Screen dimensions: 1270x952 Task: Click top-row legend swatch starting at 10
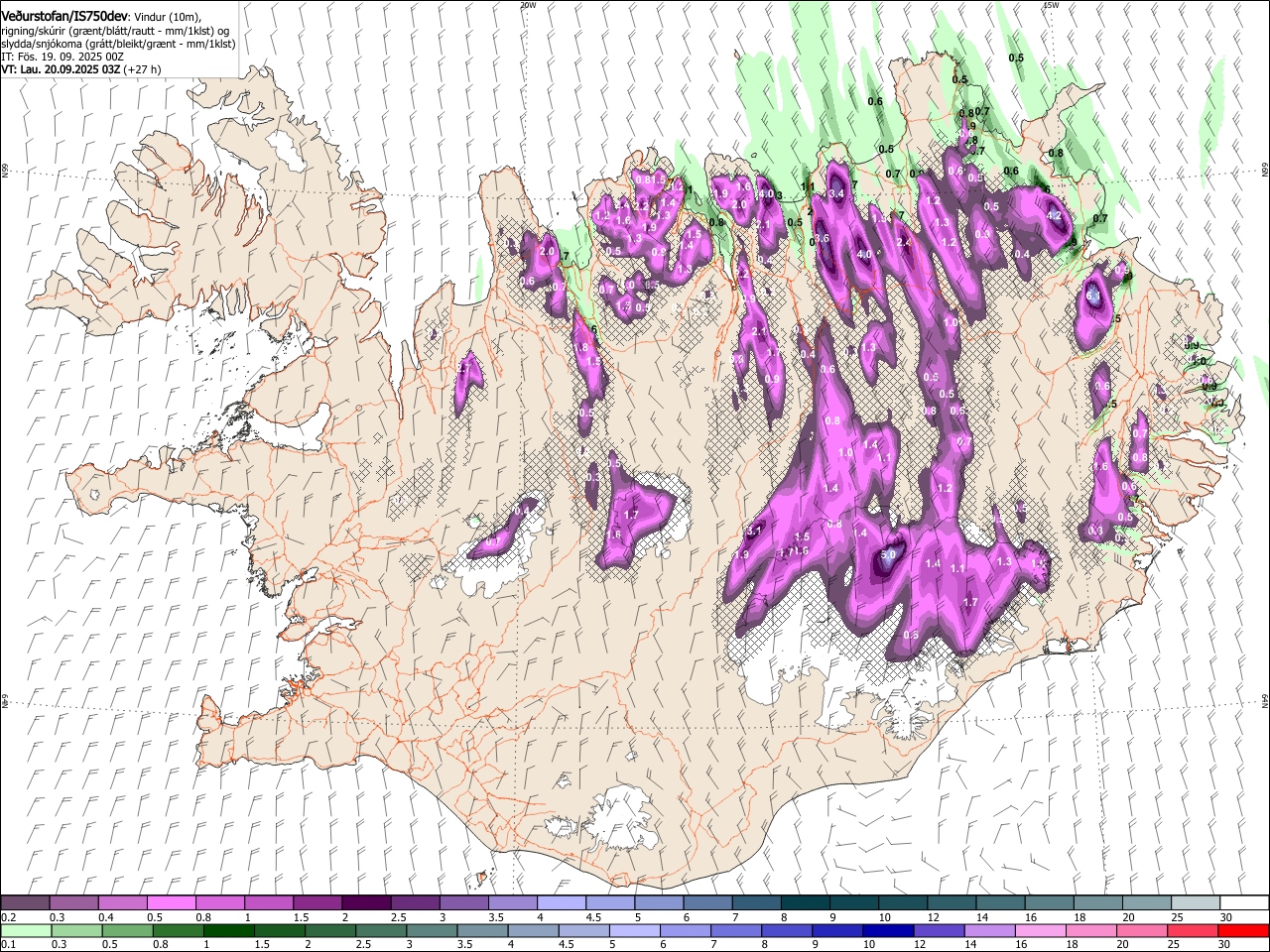pyautogui.click(x=902, y=902)
